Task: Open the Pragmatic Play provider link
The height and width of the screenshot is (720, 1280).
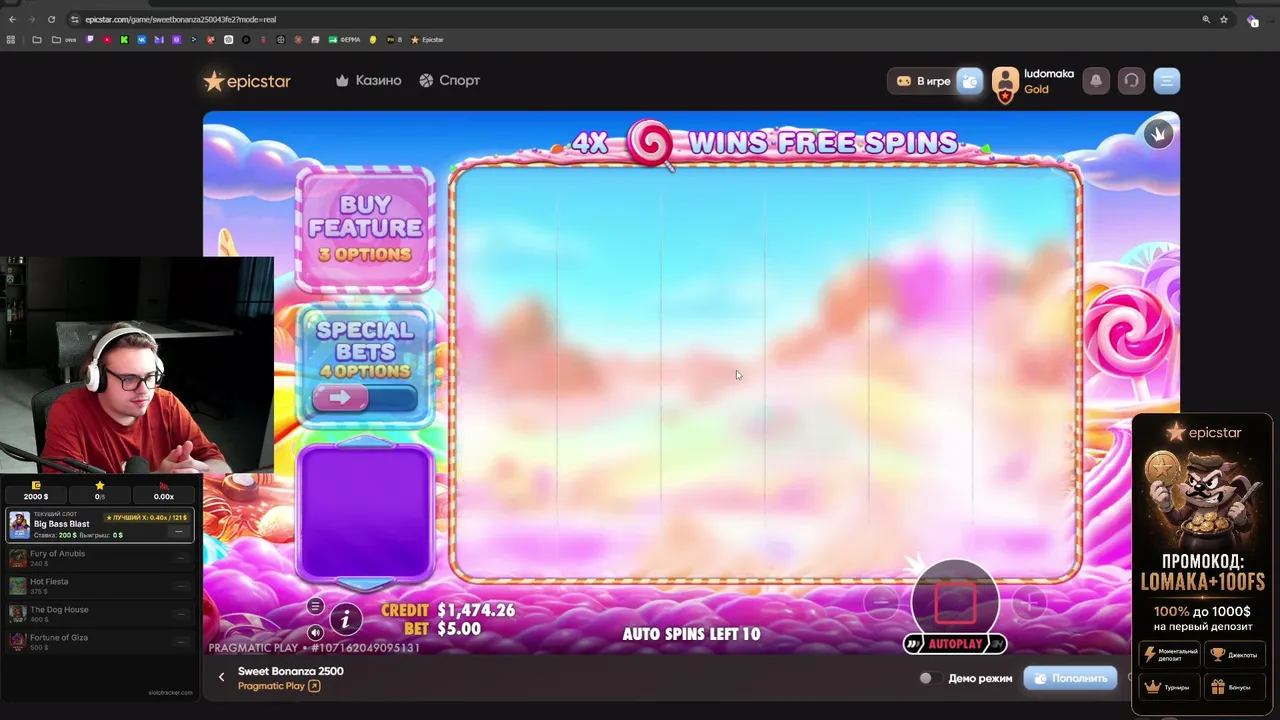Action: click(279, 686)
